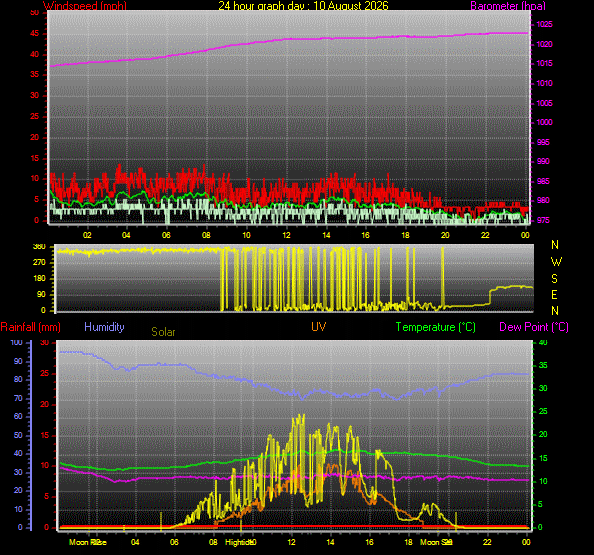Click hour "04" under the temperature graph
This screenshot has height=555, width=594.
[135, 542]
